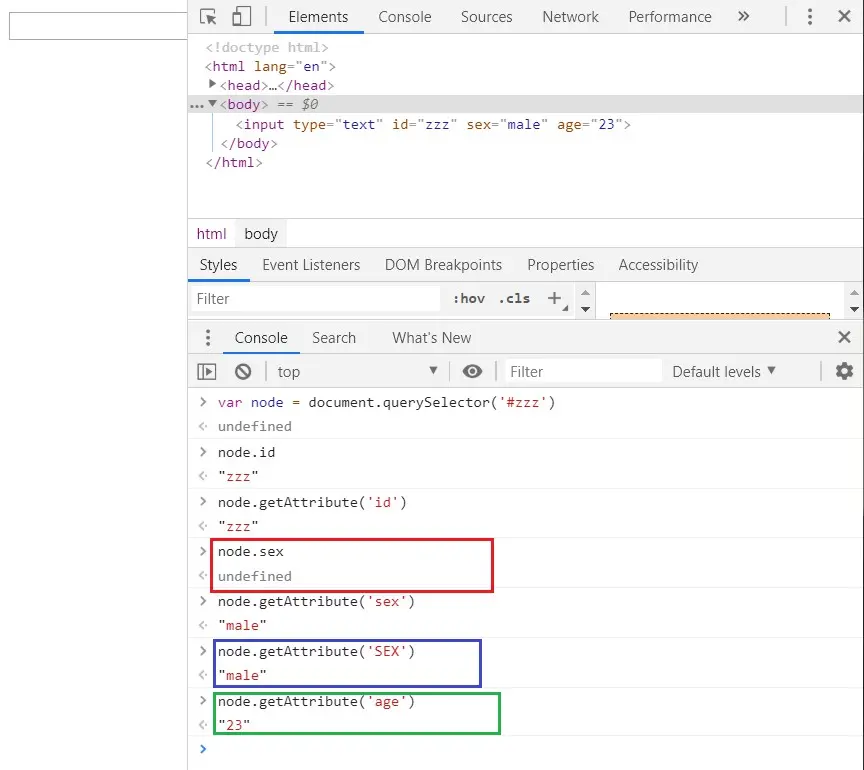Screen dimensions: 864x770
Task: Select the Event Listeners tab
Action: pos(311,265)
